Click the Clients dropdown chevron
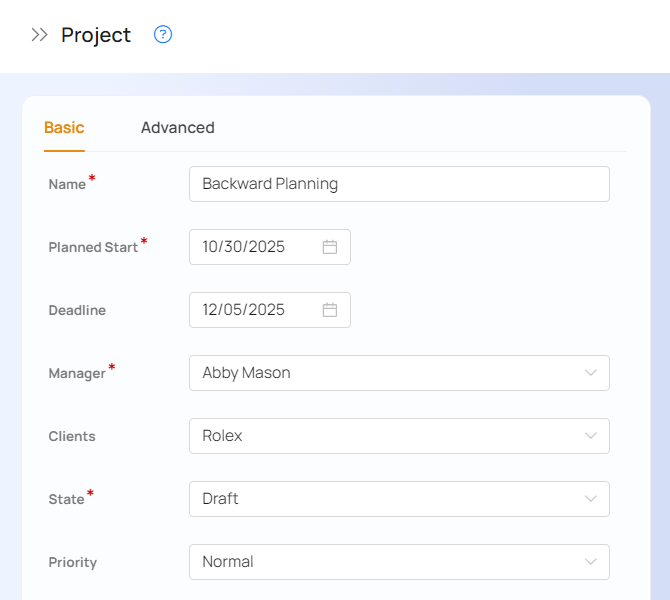 (590, 436)
